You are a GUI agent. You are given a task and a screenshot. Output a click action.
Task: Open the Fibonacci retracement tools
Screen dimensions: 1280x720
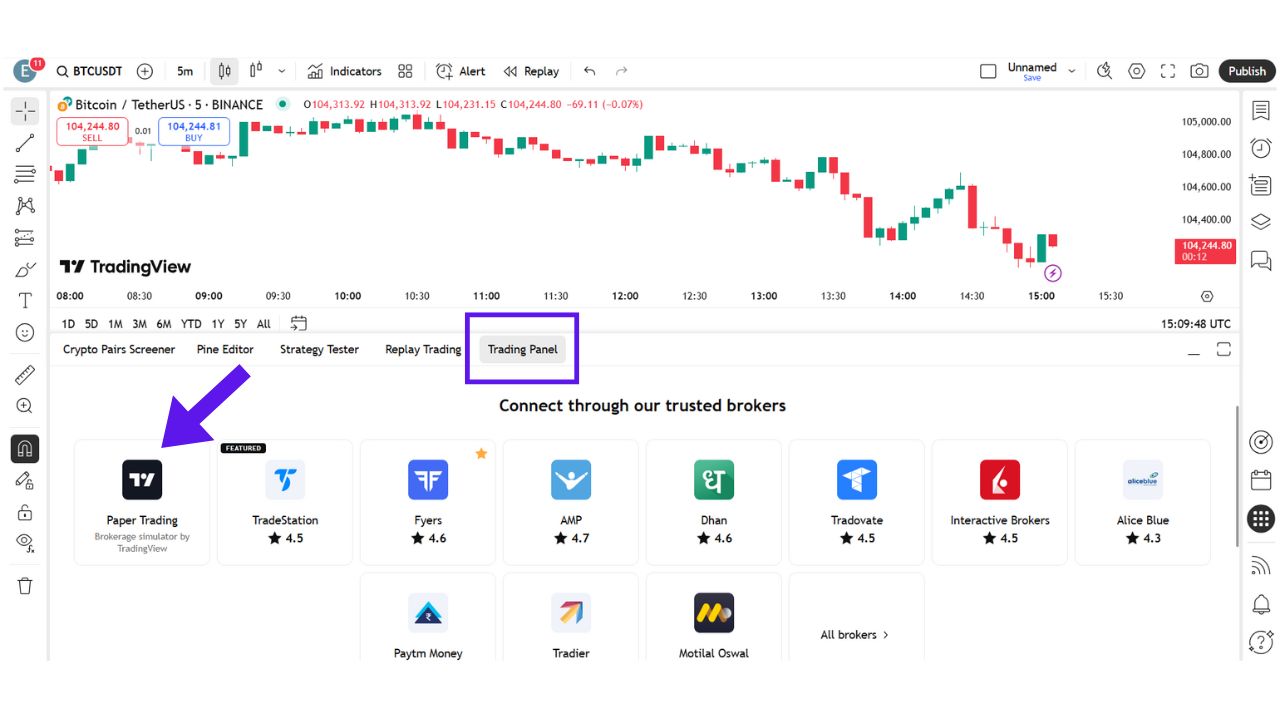click(25, 174)
